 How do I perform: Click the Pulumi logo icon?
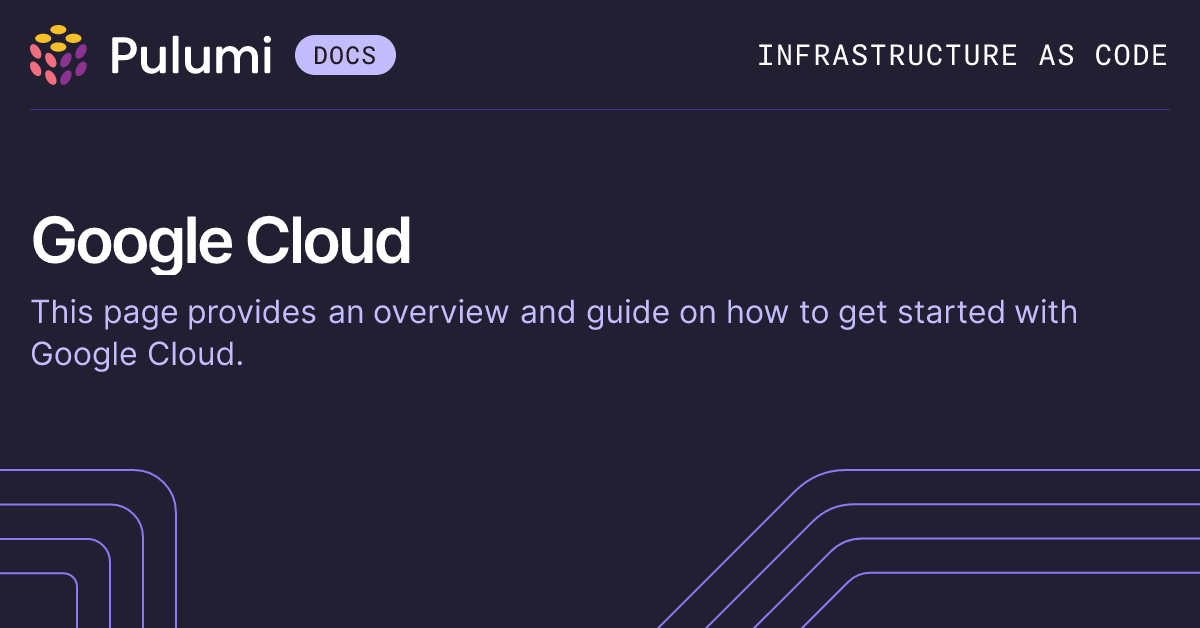point(58,55)
